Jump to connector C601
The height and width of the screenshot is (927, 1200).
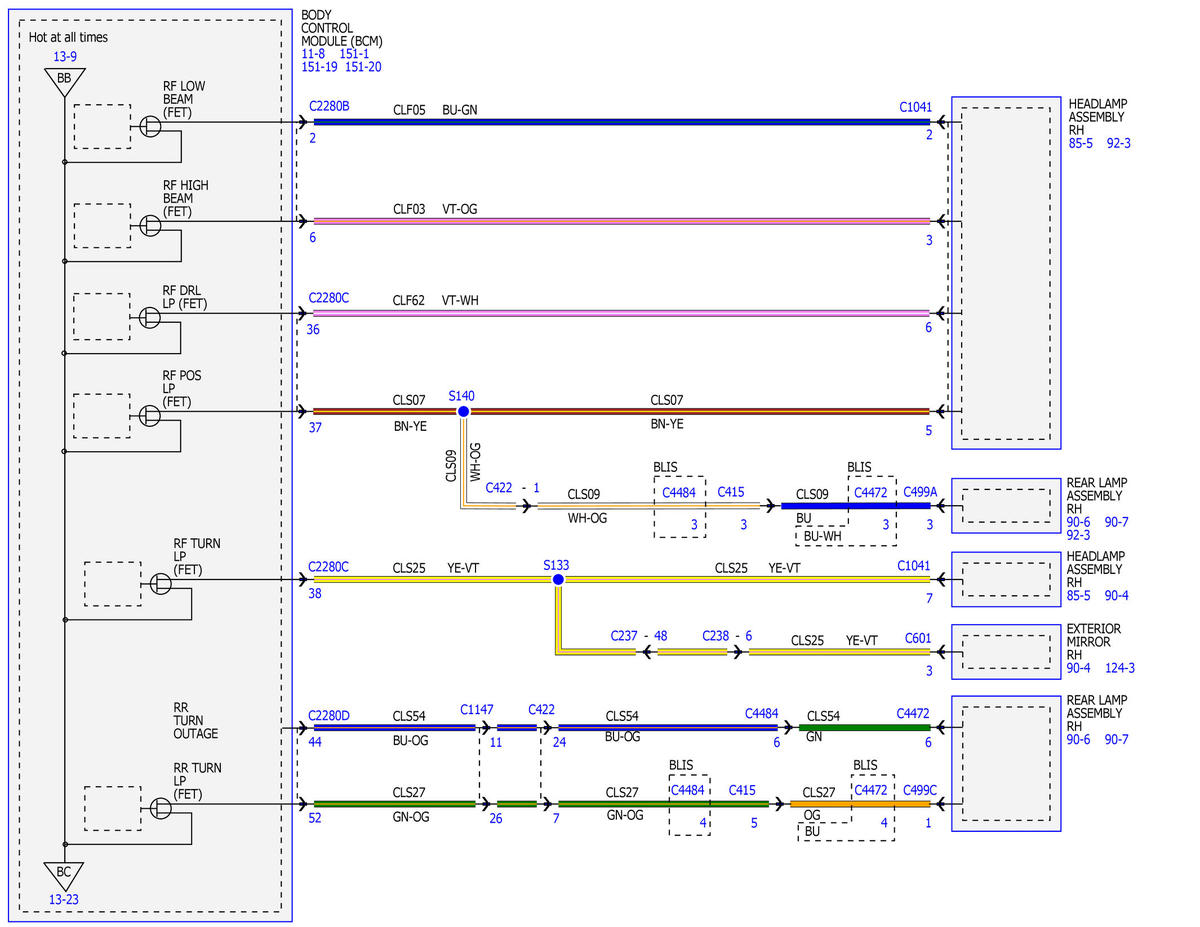pyautogui.click(x=919, y=638)
